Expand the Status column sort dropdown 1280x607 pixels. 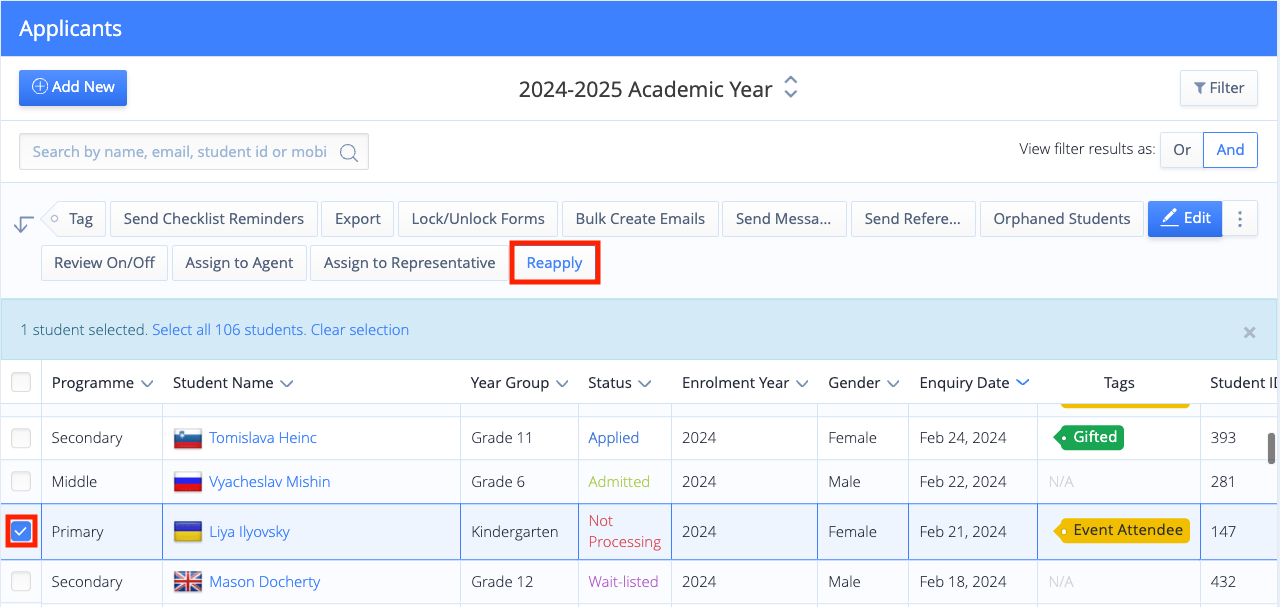click(645, 383)
